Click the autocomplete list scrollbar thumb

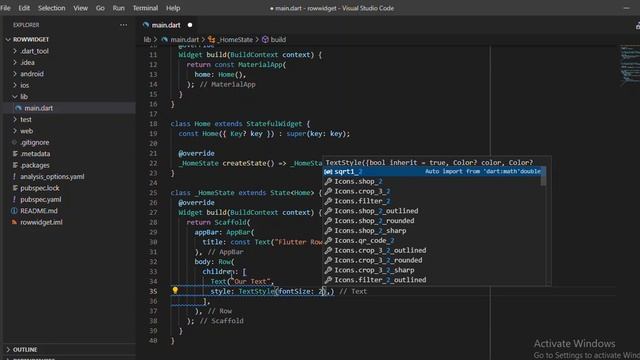tap(544, 176)
